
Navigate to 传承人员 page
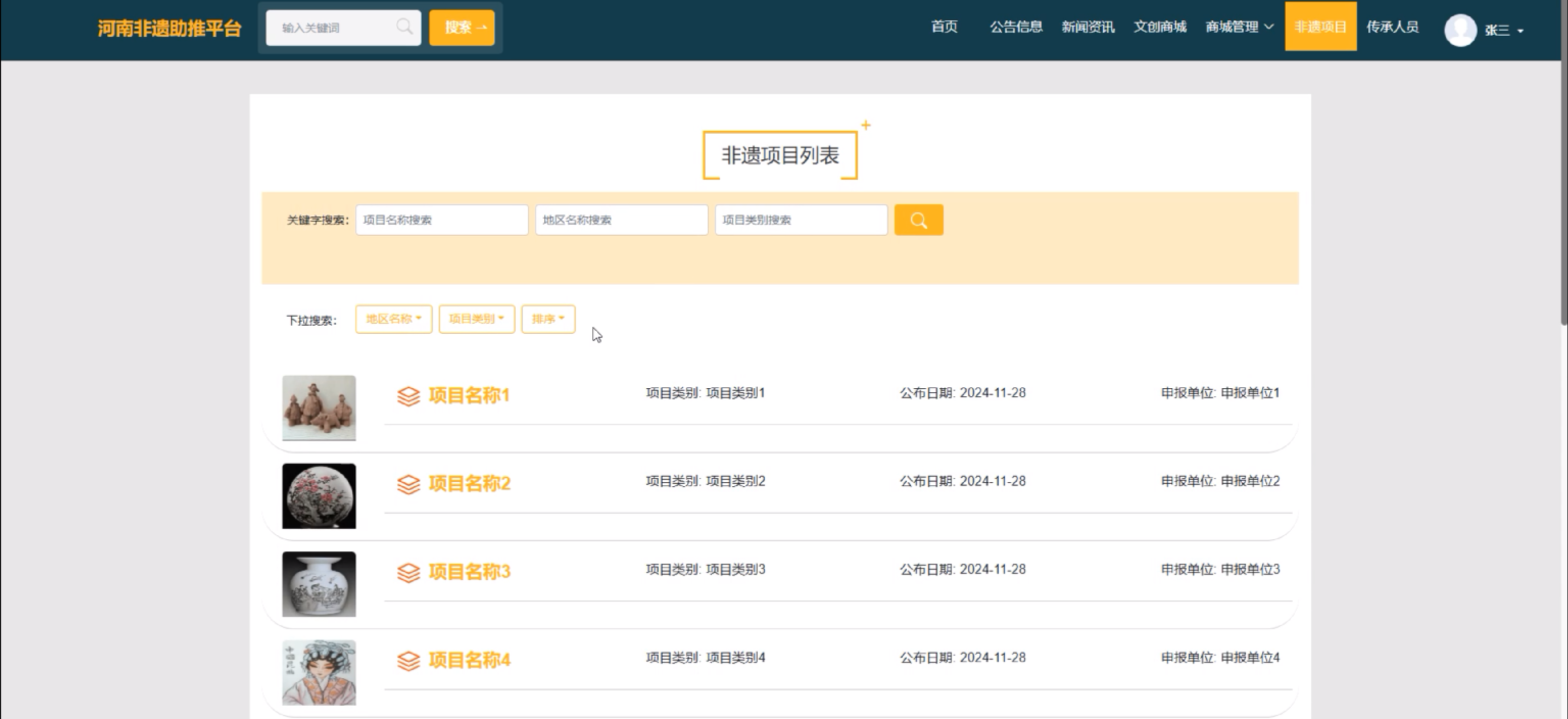pos(1392,27)
